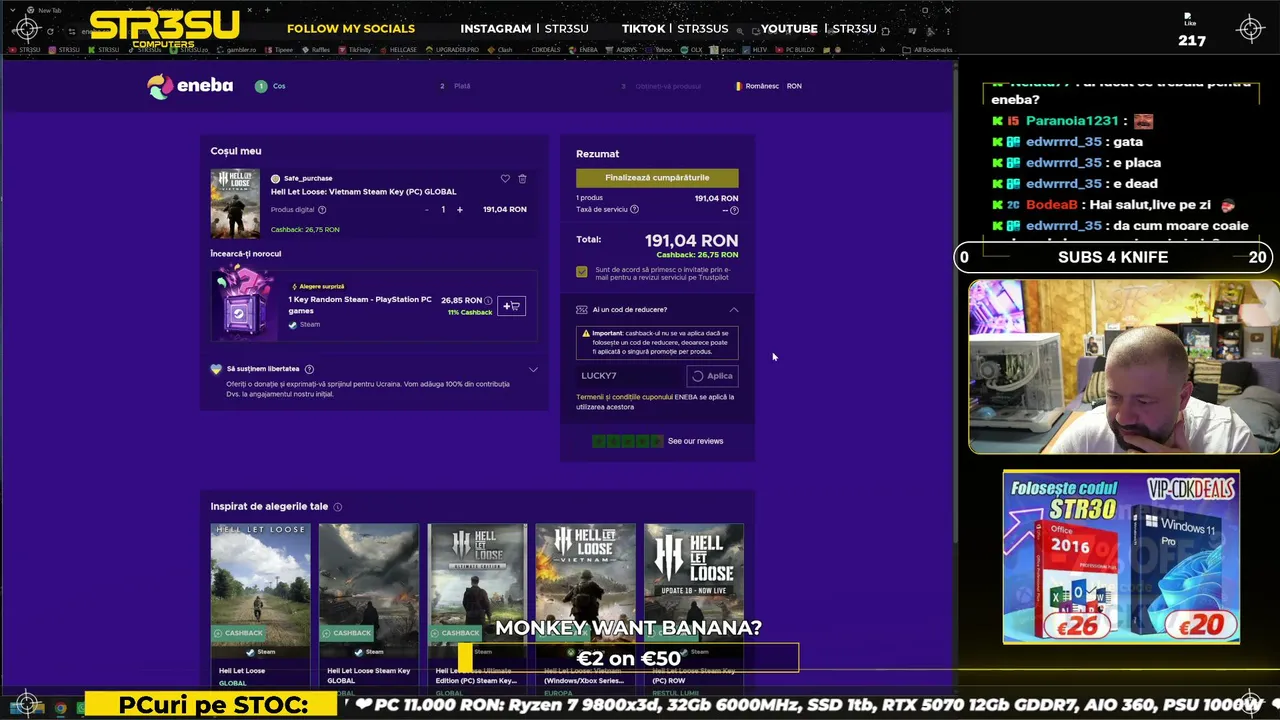Open Hell Let Loose Update 18 ROW card

(694, 607)
